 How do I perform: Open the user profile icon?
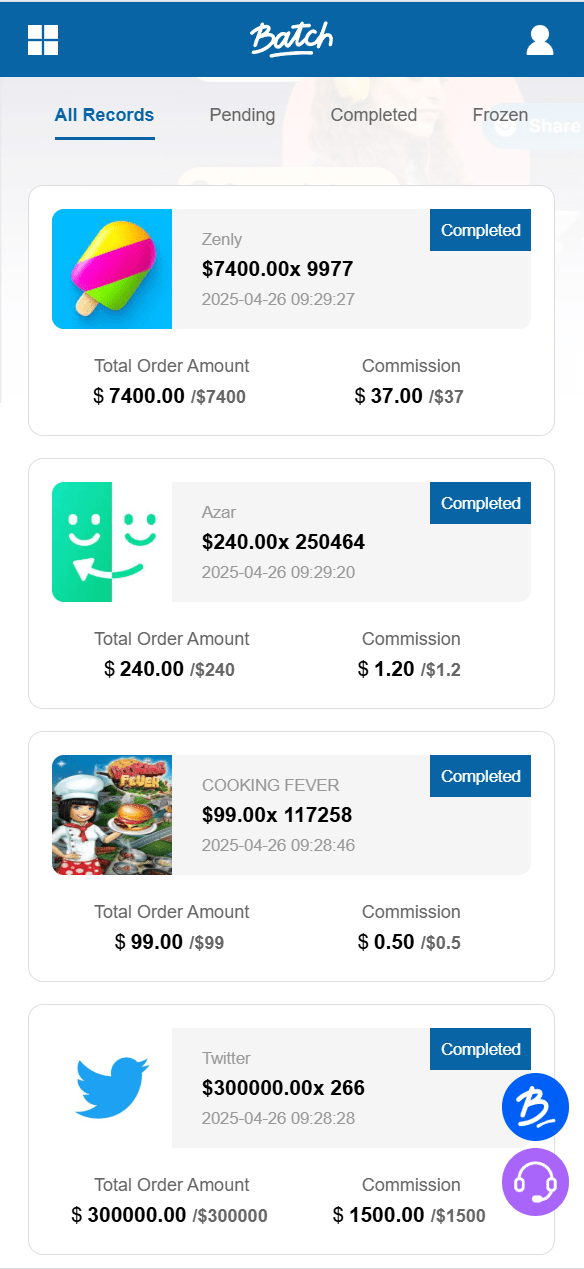pos(540,40)
